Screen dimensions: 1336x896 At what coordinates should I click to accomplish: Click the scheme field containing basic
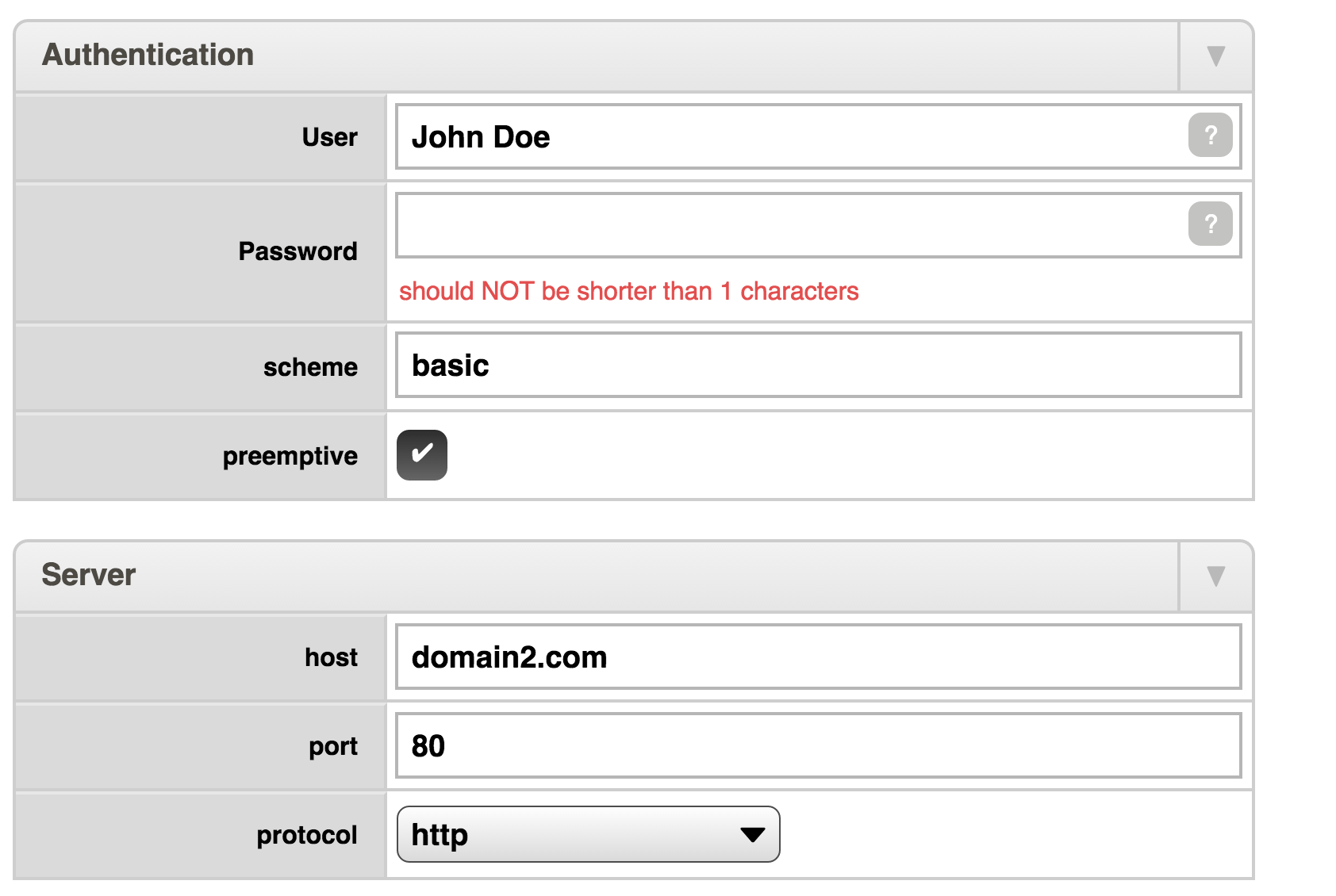[817, 365]
